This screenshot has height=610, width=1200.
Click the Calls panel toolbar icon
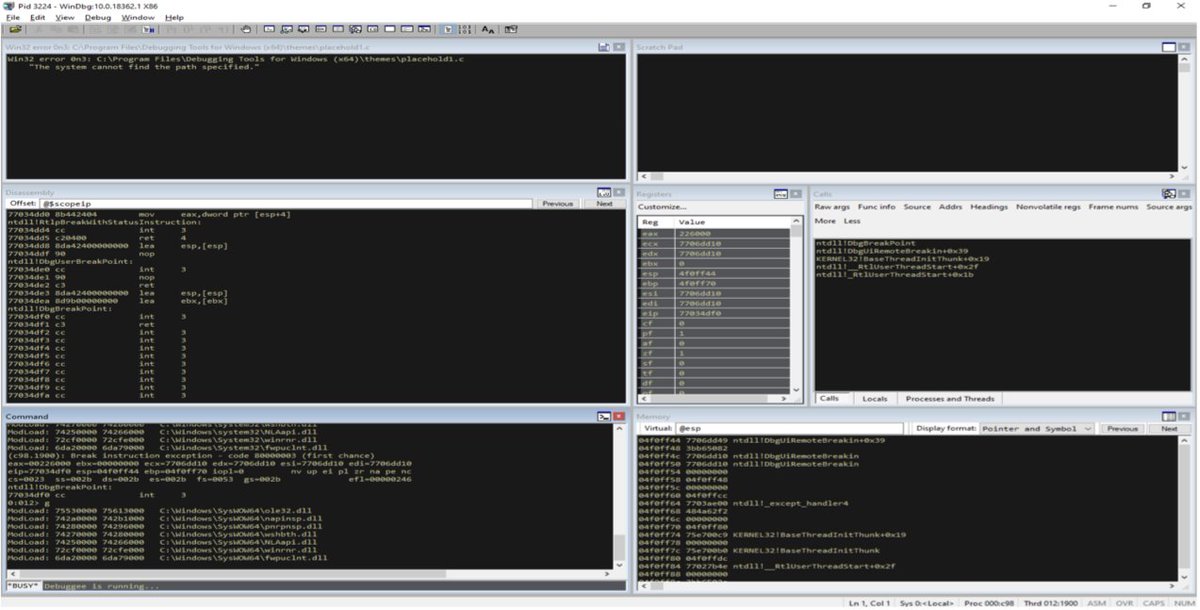pyautogui.click(x=1168, y=193)
